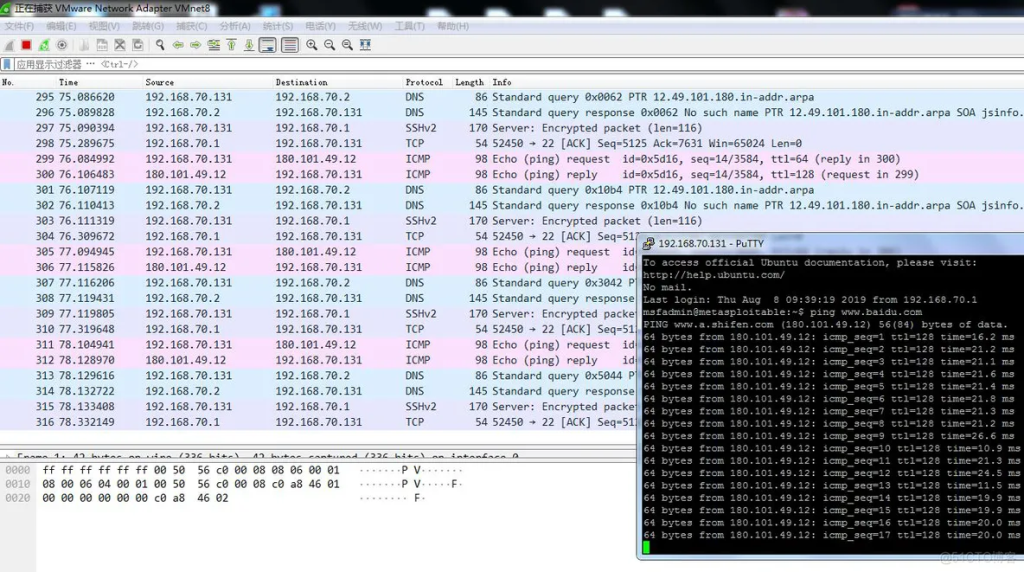This screenshot has width=1024, height=572.
Task: Select packet 299 ICMP echo request
Action: (x=512, y=159)
